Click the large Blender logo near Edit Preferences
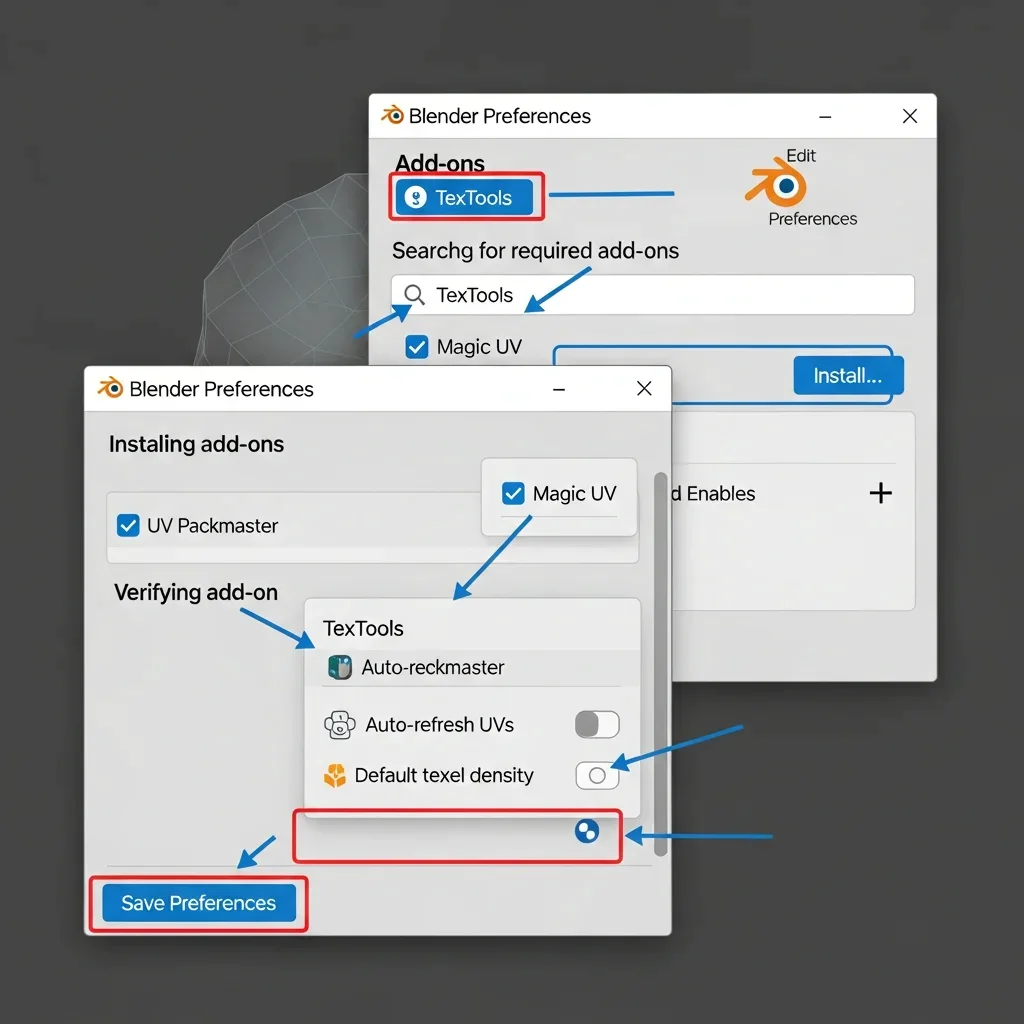 click(x=778, y=186)
